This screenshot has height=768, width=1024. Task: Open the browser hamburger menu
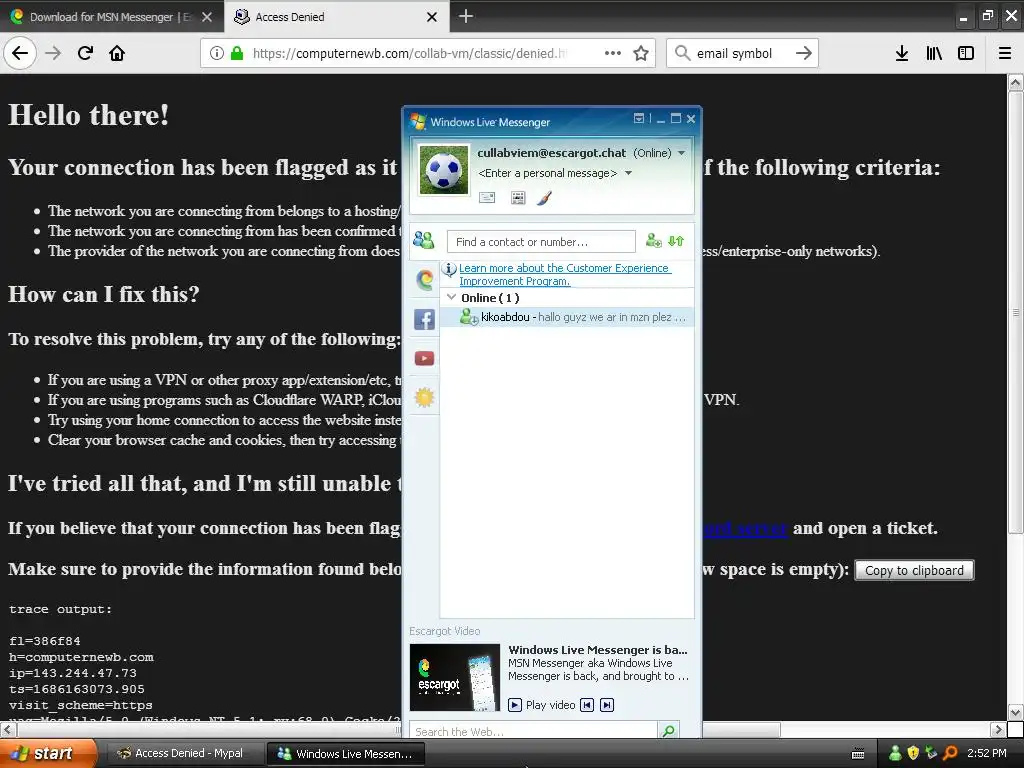click(x=1004, y=53)
